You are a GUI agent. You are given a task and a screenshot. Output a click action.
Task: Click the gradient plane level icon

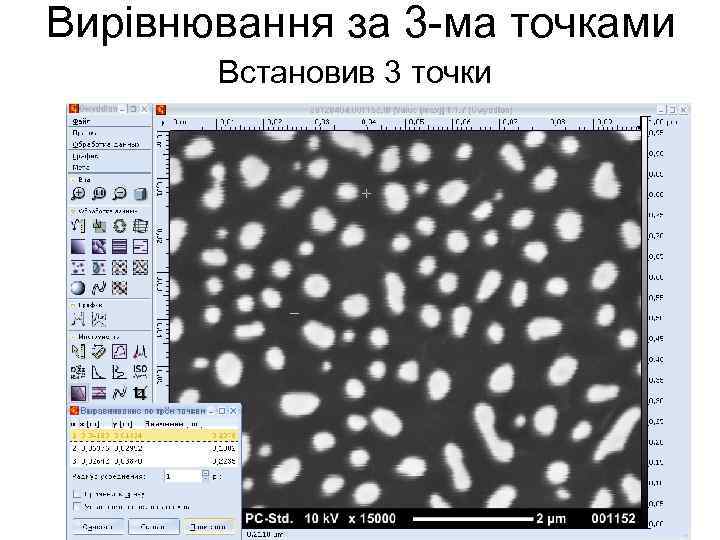pos(79,247)
